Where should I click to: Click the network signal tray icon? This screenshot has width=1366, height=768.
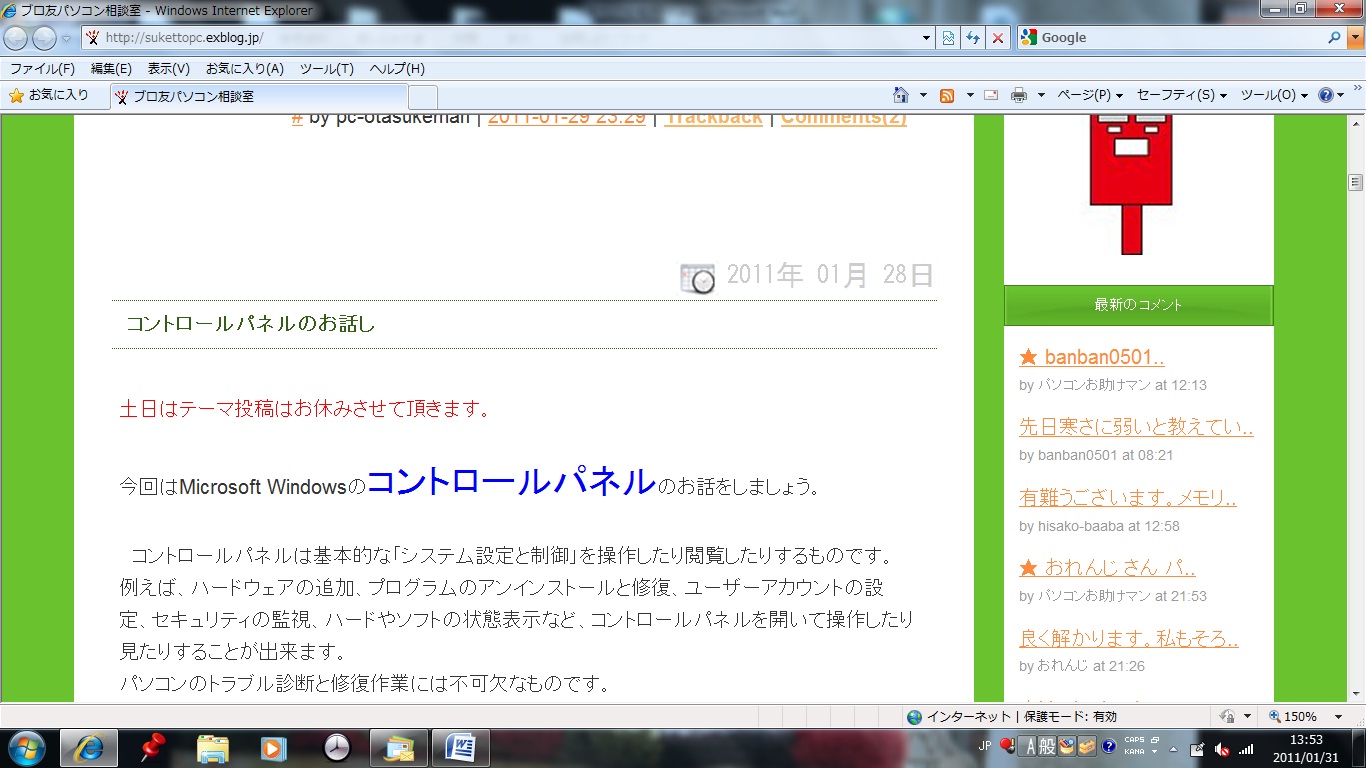[1246, 748]
